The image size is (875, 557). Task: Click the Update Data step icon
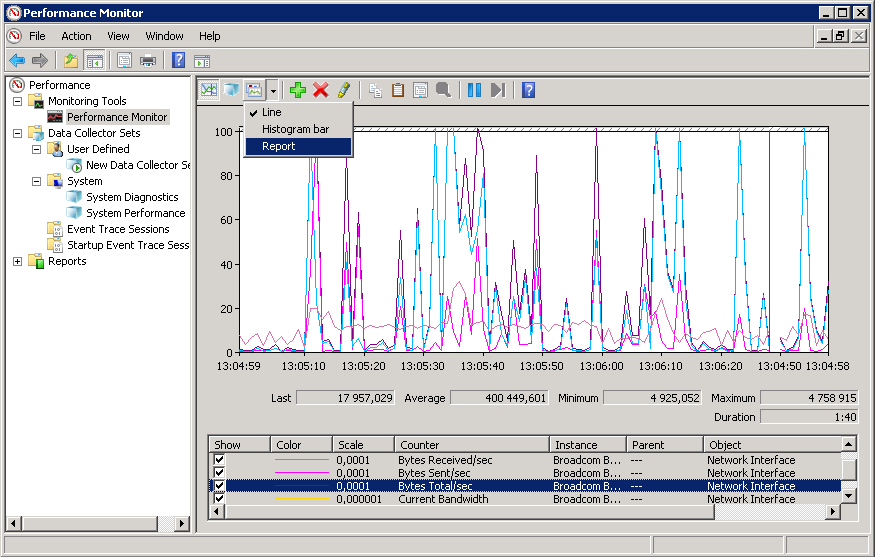tap(498, 90)
